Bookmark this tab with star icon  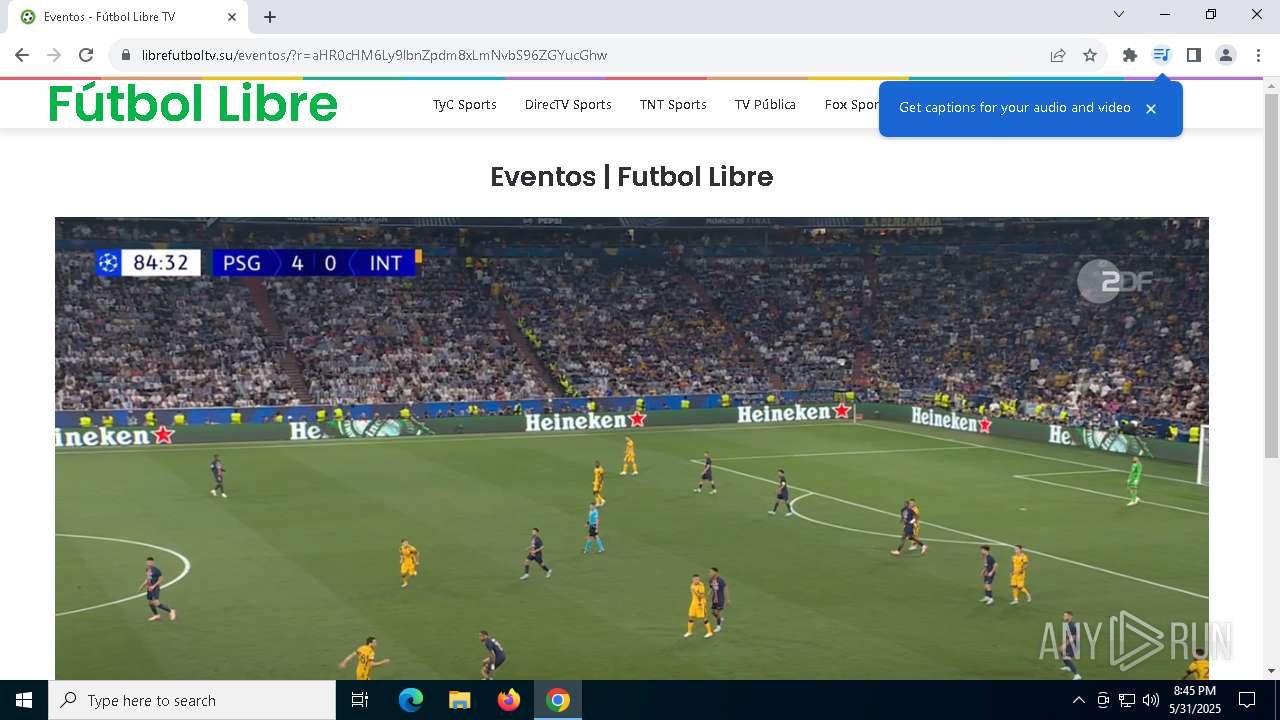click(x=1090, y=55)
